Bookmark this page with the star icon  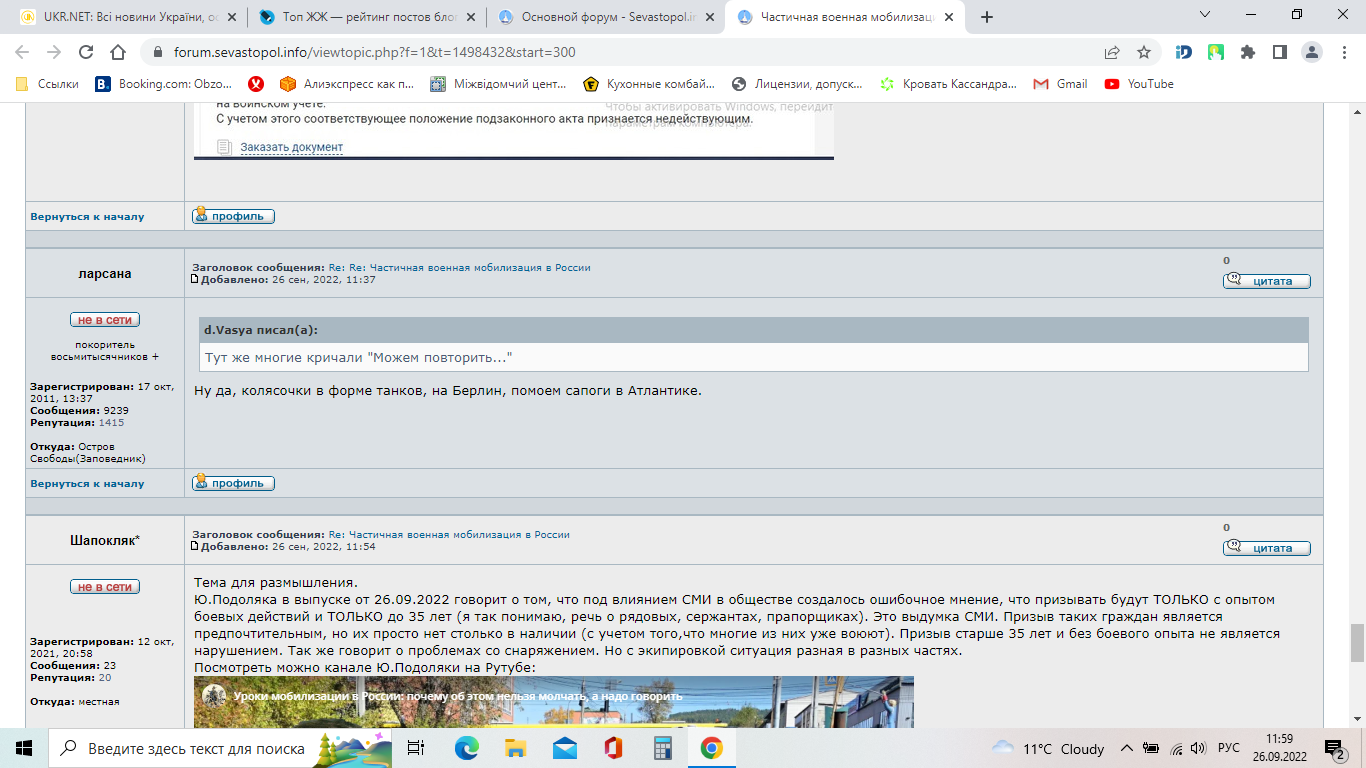(x=1144, y=52)
